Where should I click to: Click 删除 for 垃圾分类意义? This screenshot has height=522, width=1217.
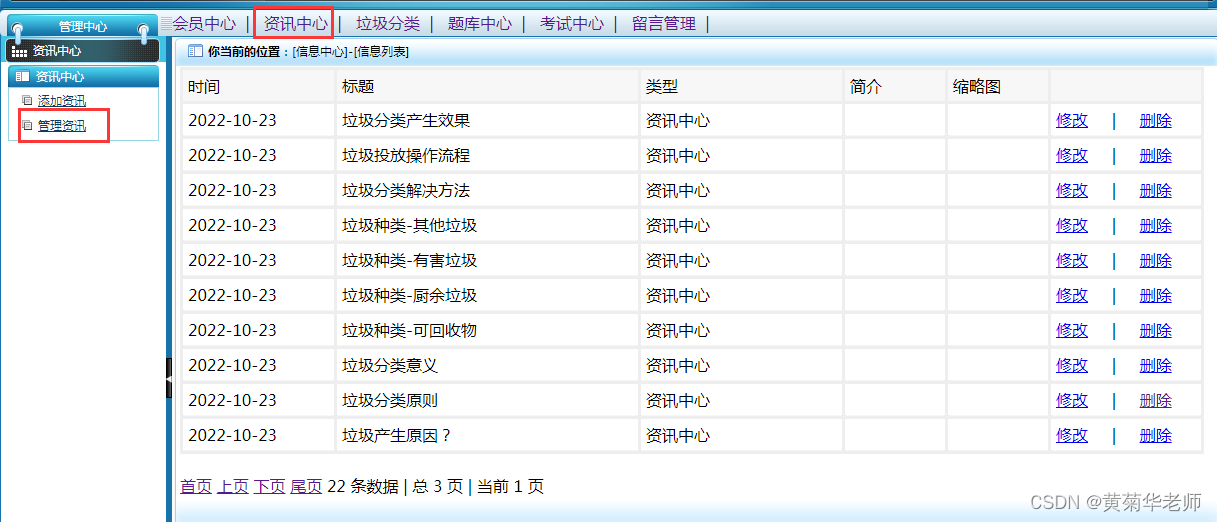click(1155, 365)
